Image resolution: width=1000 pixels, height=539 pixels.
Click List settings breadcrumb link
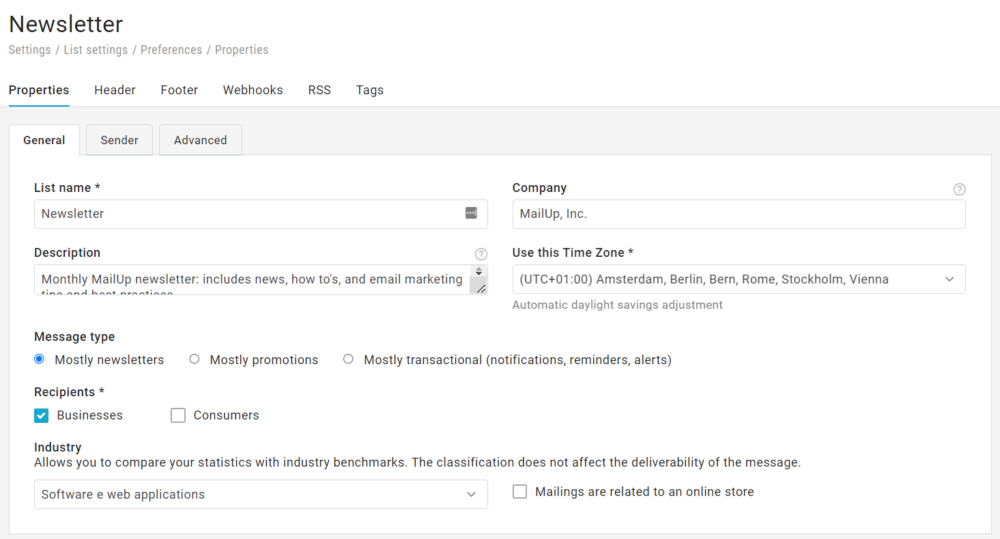tap(96, 50)
